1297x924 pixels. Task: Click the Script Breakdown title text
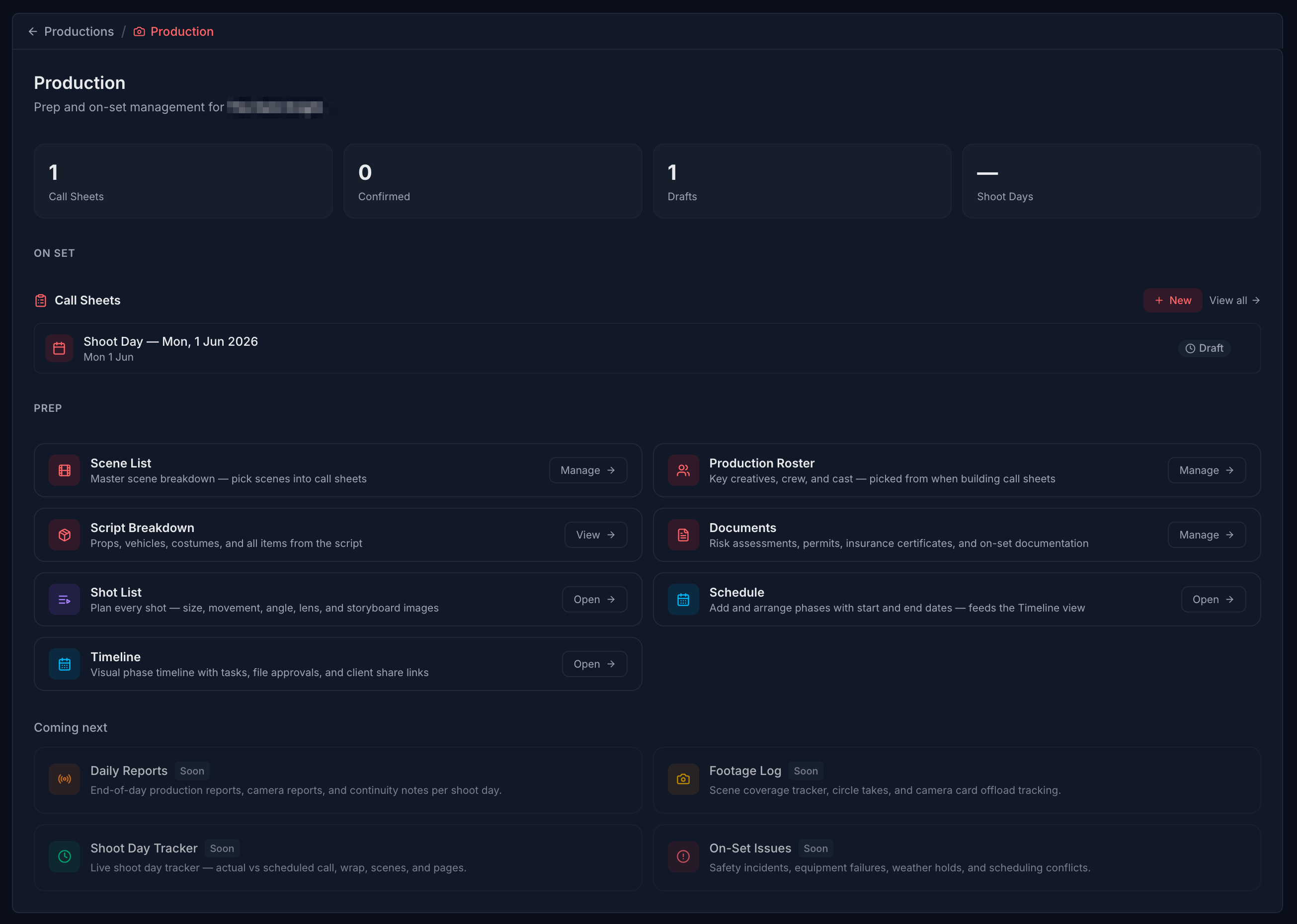pyautogui.click(x=142, y=528)
